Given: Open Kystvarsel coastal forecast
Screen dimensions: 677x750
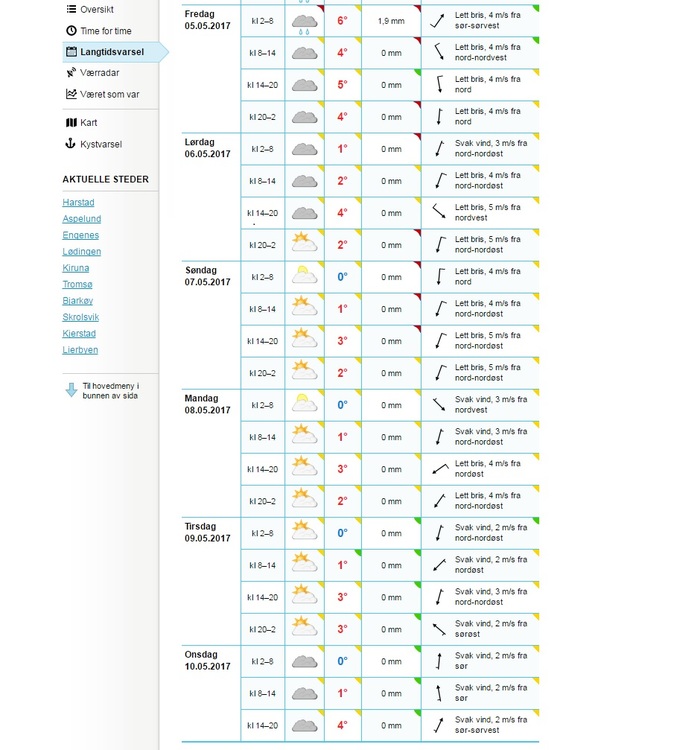Looking at the screenshot, I should click(x=101, y=144).
